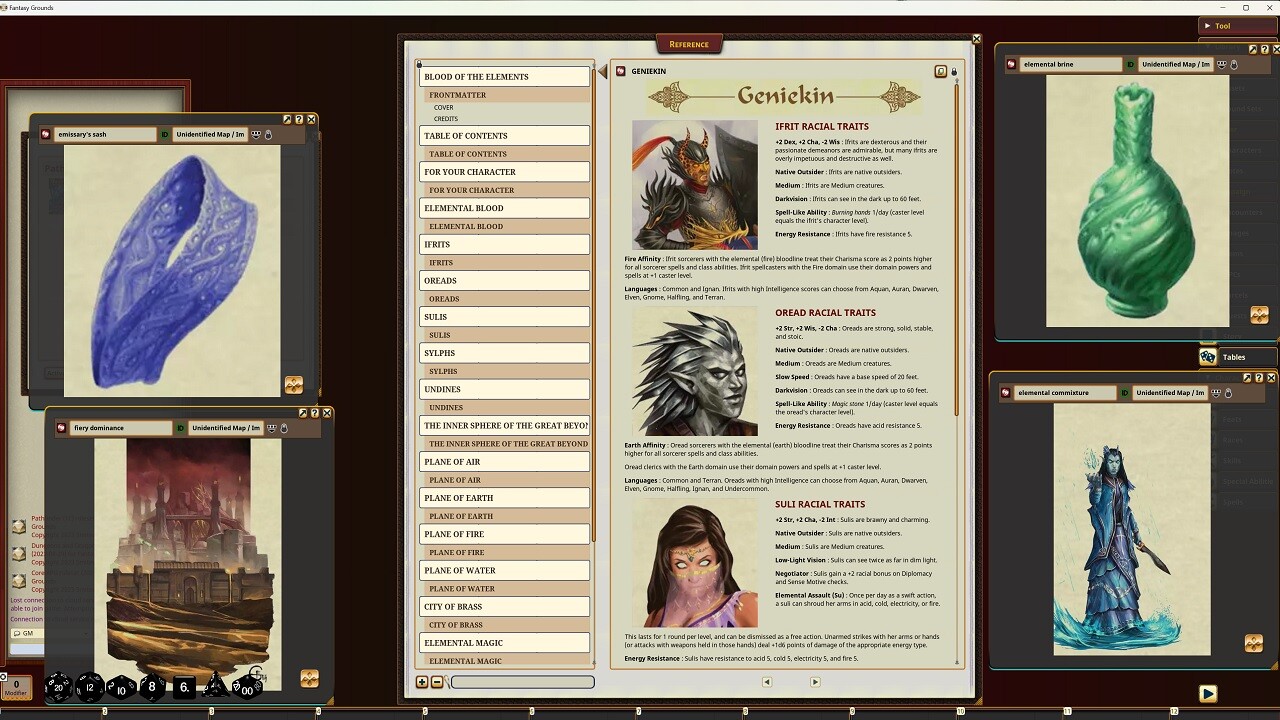
Task: Switch to the Reference tab
Action: (x=689, y=44)
